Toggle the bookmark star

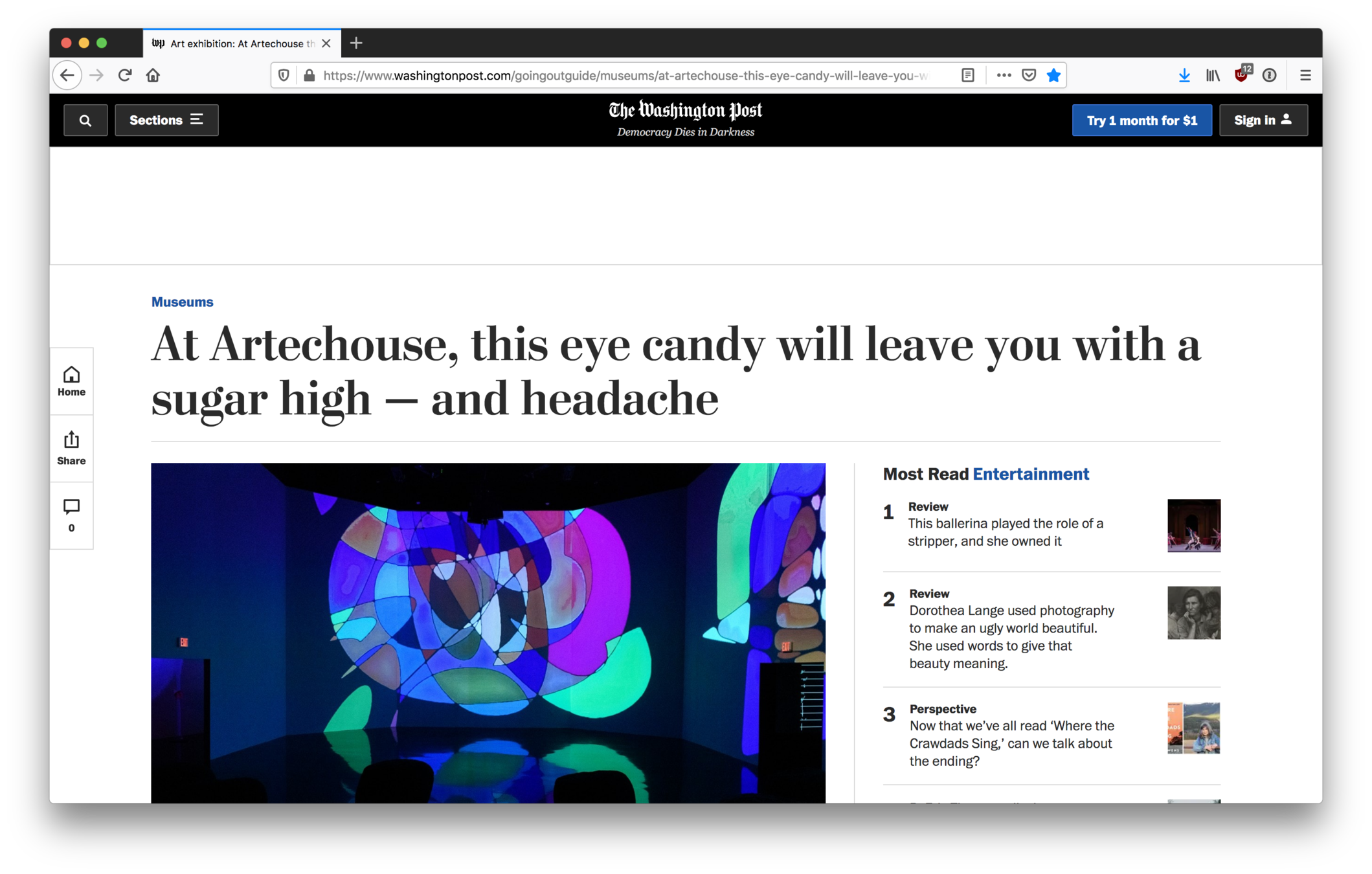1053,76
